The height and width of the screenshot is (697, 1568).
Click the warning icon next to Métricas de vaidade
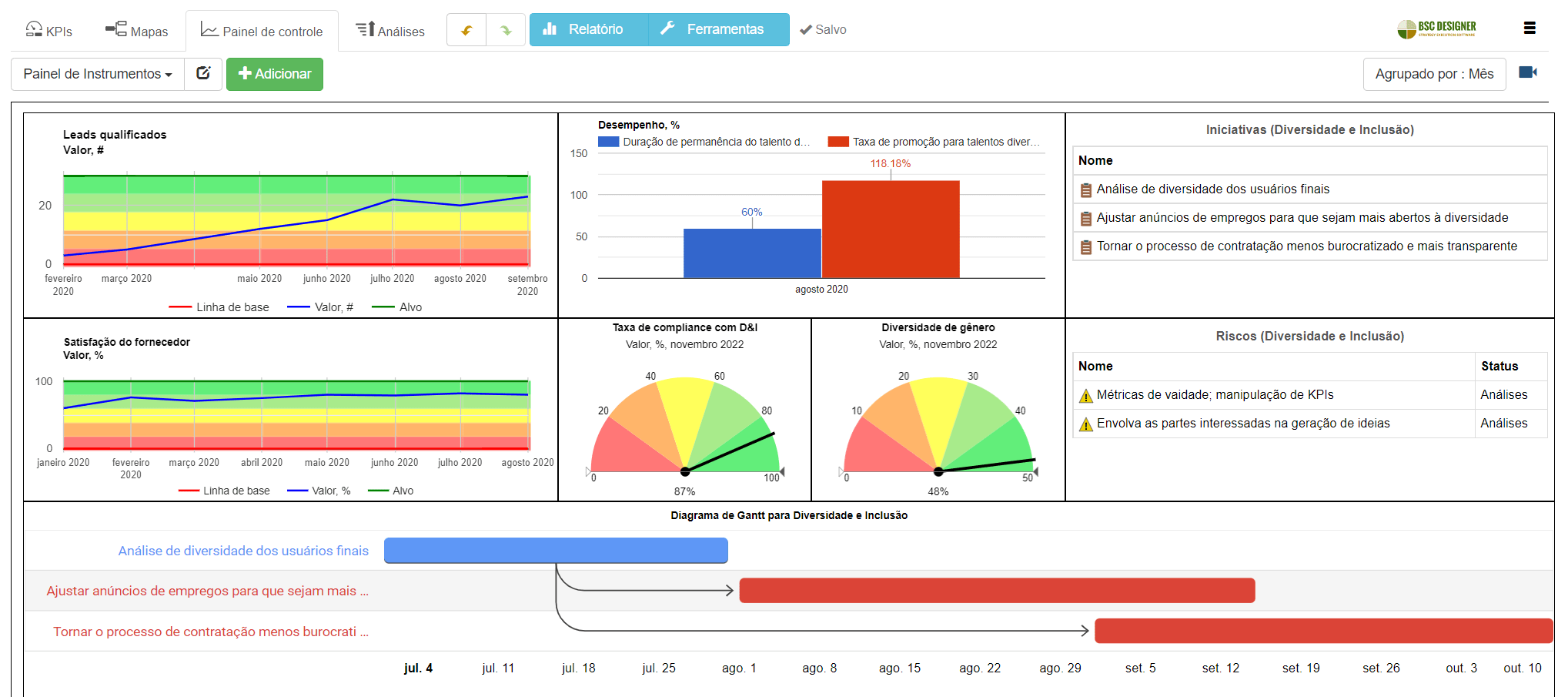1086,394
